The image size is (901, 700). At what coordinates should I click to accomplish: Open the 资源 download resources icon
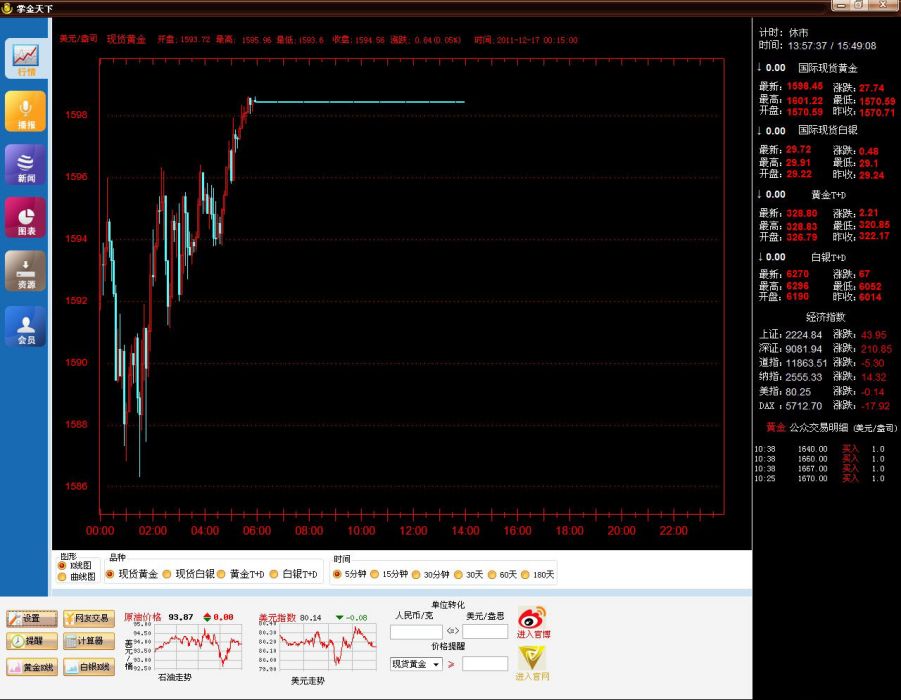pyautogui.click(x=26, y=271)
